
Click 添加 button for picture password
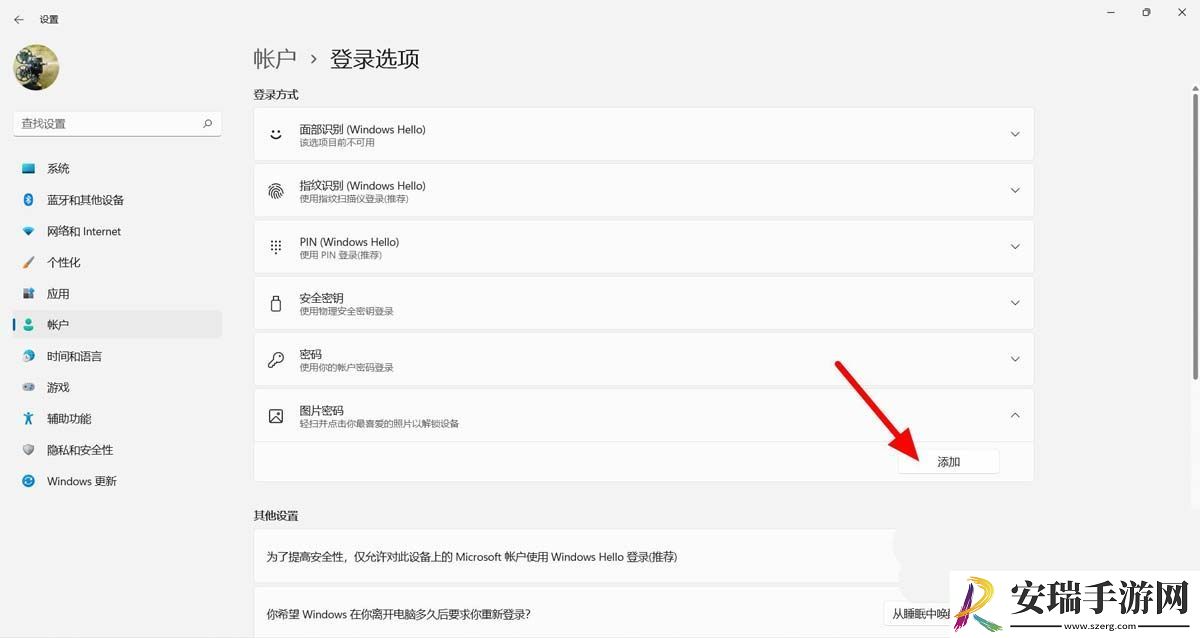click(x=948, y=461)
